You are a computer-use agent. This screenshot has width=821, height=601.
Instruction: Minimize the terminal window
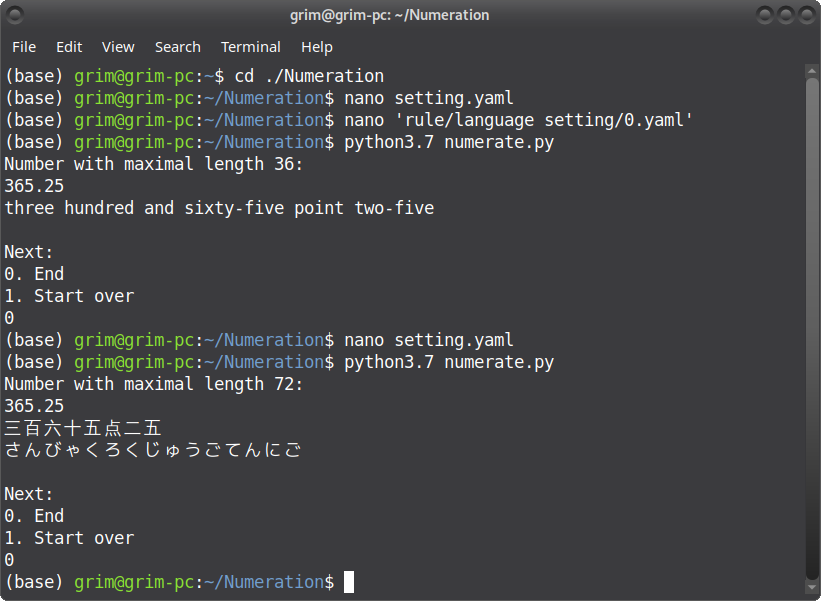click(x=764, y=15)
